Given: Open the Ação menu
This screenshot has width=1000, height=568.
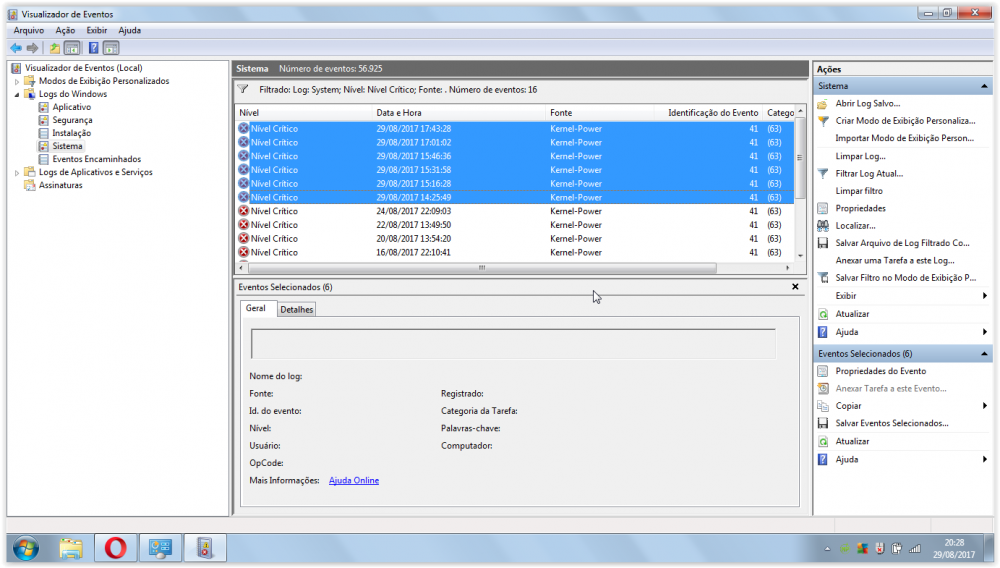Looking at the screenshot, I should tap(65, 30).
